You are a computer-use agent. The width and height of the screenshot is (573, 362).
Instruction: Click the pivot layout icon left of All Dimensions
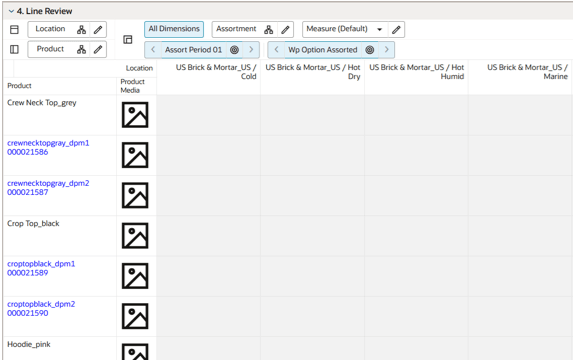(128, 39)
